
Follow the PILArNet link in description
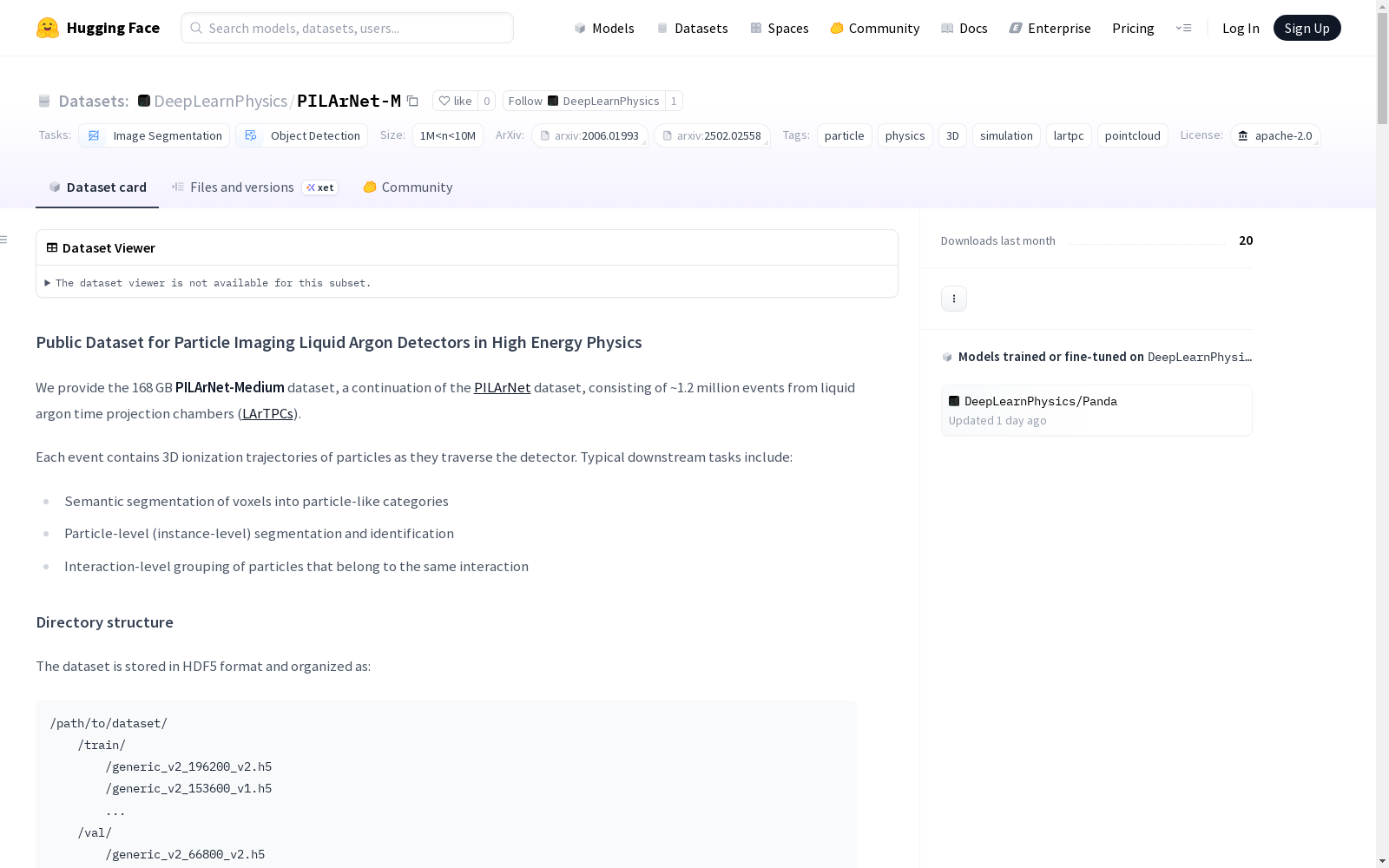(502, 388)
